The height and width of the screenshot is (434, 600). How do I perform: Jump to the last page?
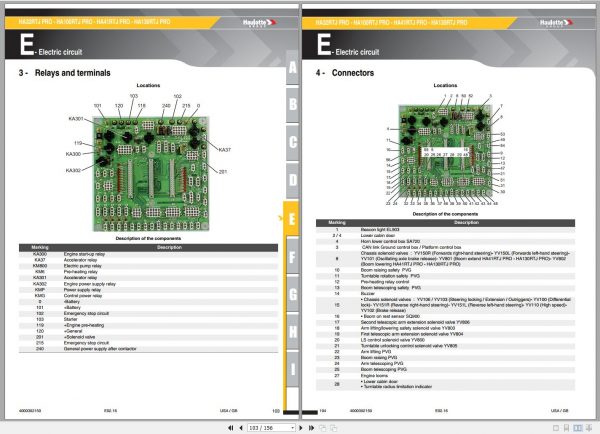[311, 427]
